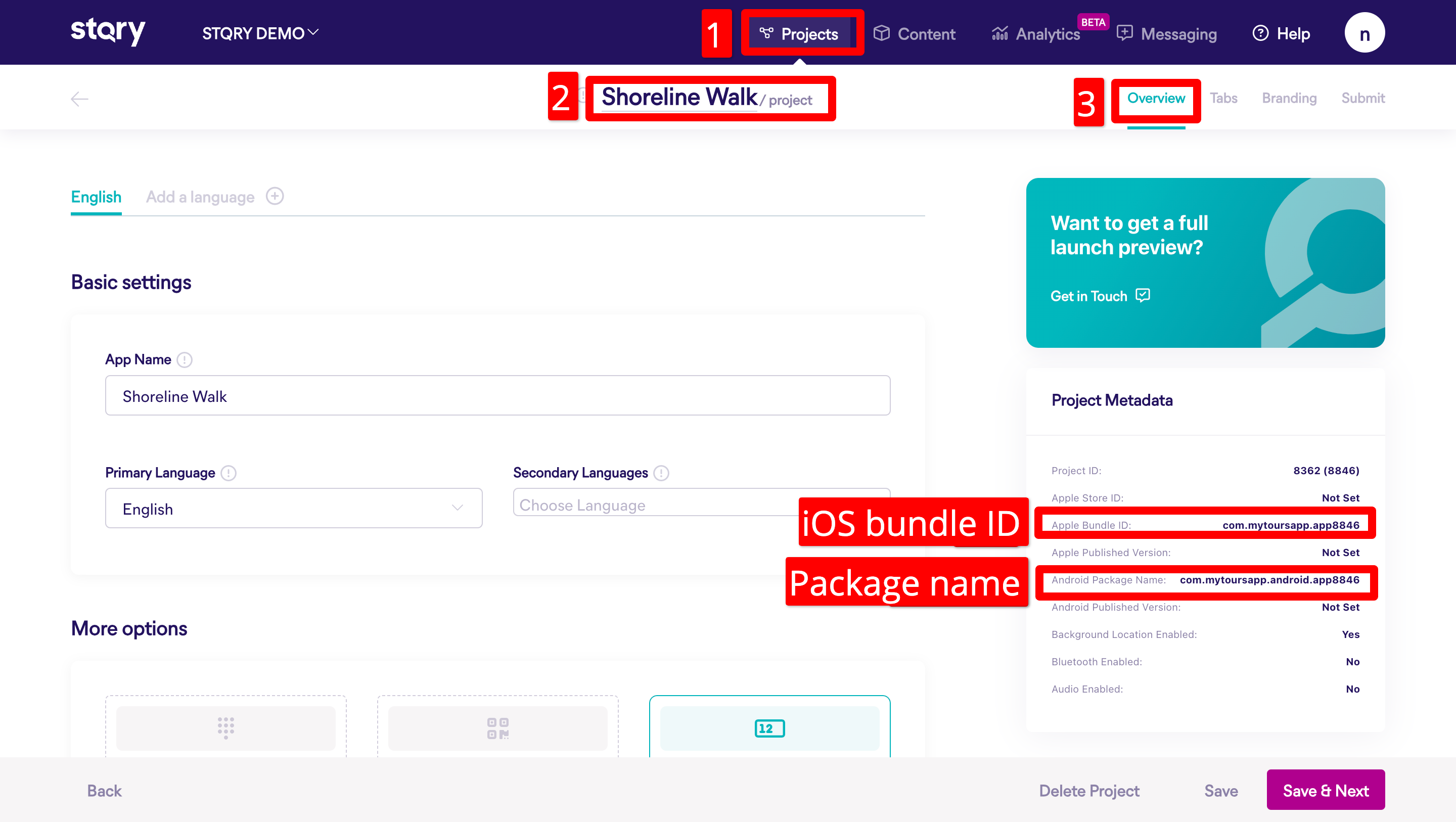Image resolution: width=1456 pixels, height=822 pixels.
Task: Expand the STQRY DEMO account dropdown
Action: pyautogui.click(x=260, y=33)
